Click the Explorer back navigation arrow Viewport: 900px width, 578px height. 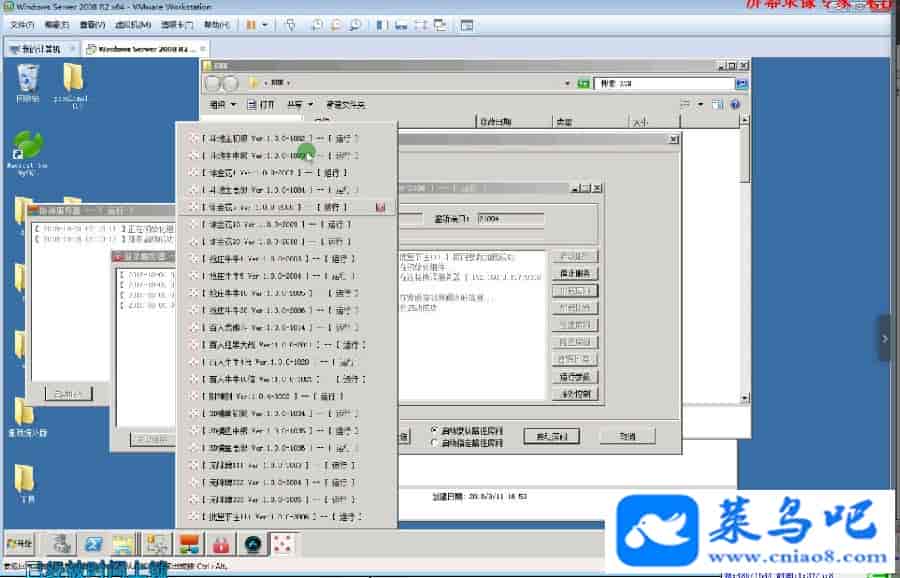click(x=212, y=83)
